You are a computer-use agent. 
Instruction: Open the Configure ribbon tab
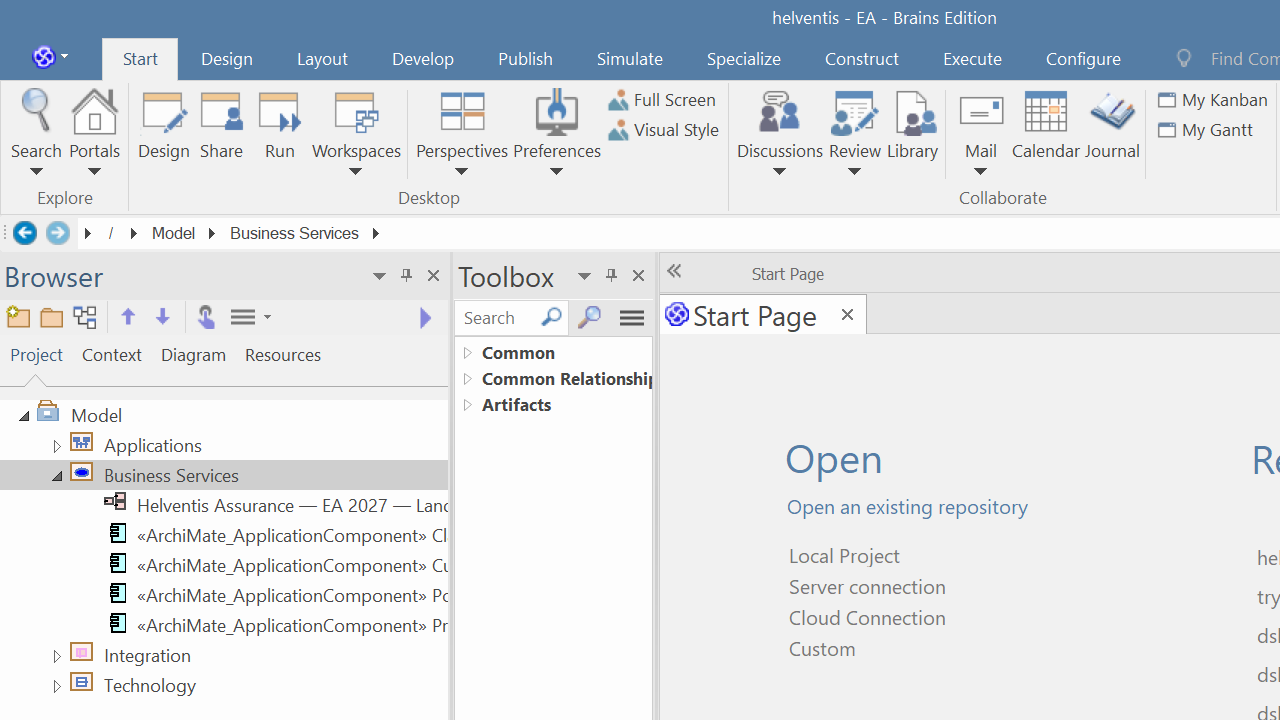click(1083, 59)
